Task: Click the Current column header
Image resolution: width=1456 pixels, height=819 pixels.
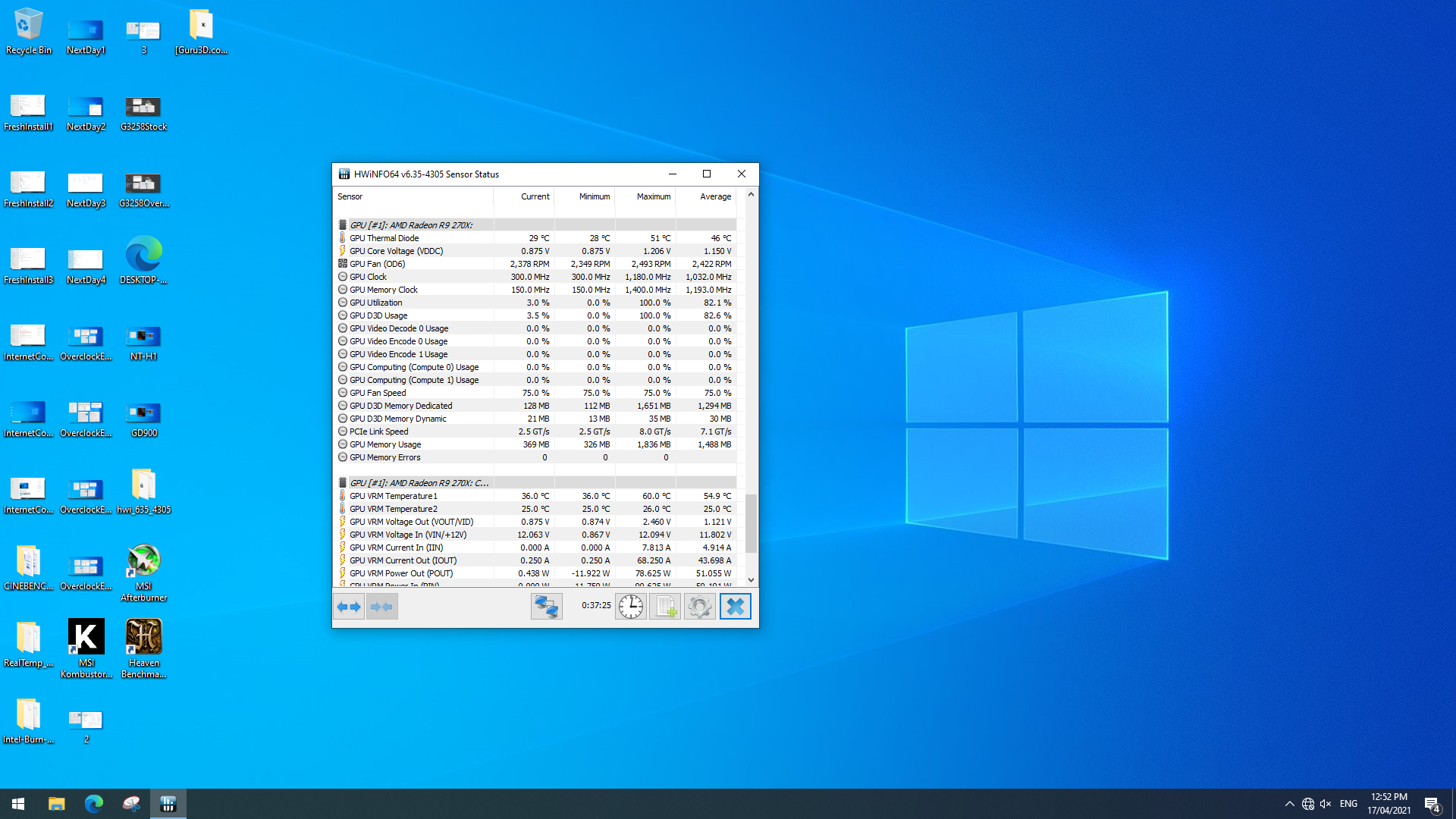Action: pos(524,196)
